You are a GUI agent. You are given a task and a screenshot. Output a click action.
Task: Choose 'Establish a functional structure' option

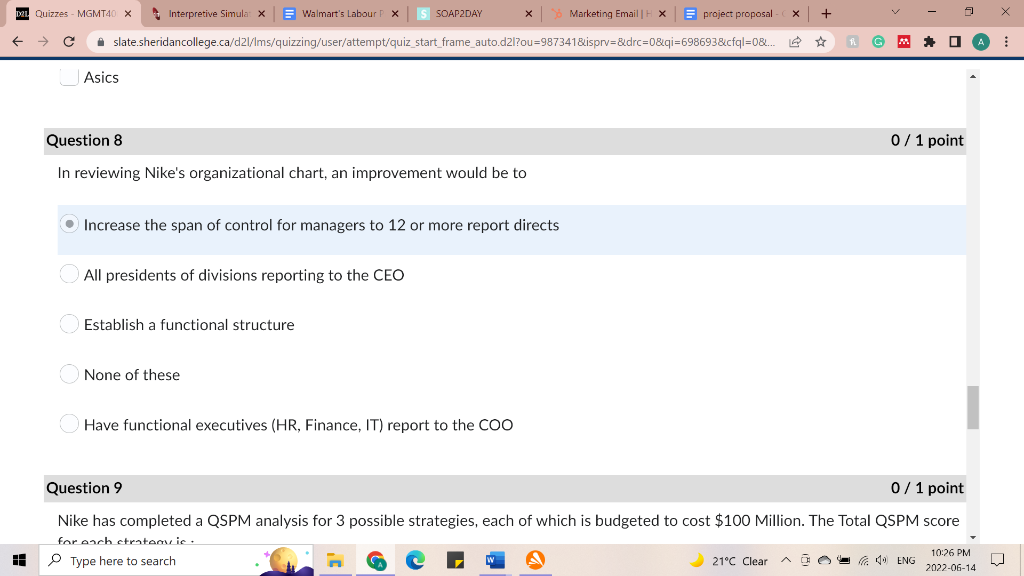[x=69, y=324]
